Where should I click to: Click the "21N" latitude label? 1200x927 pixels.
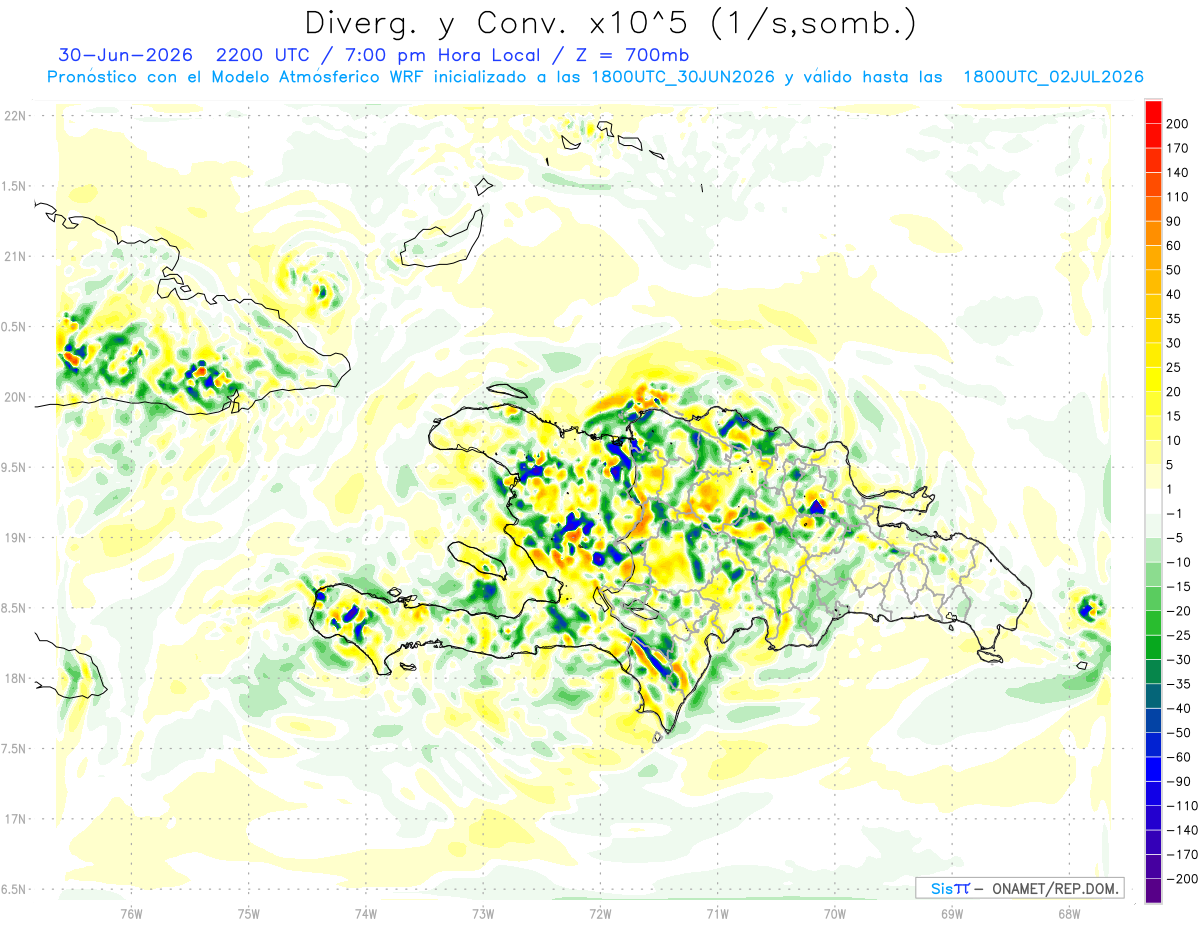coord(15,256)
